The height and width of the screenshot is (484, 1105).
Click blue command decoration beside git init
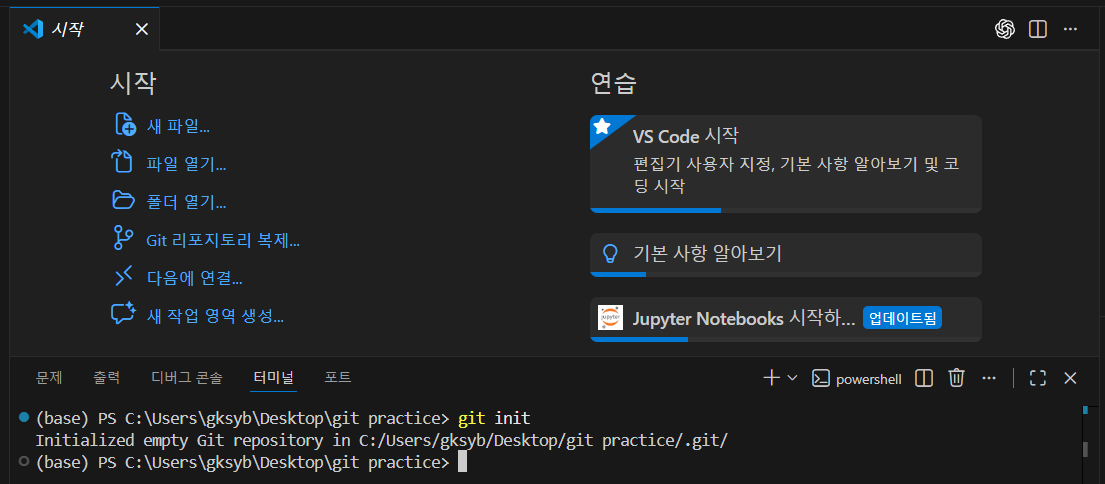[x=24, y=418]
